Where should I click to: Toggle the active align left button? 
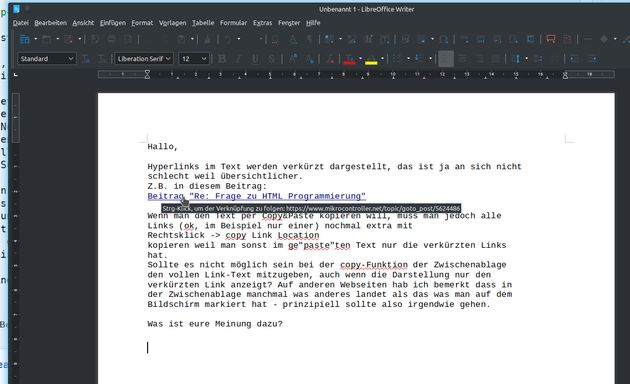(x=446, y=59)
